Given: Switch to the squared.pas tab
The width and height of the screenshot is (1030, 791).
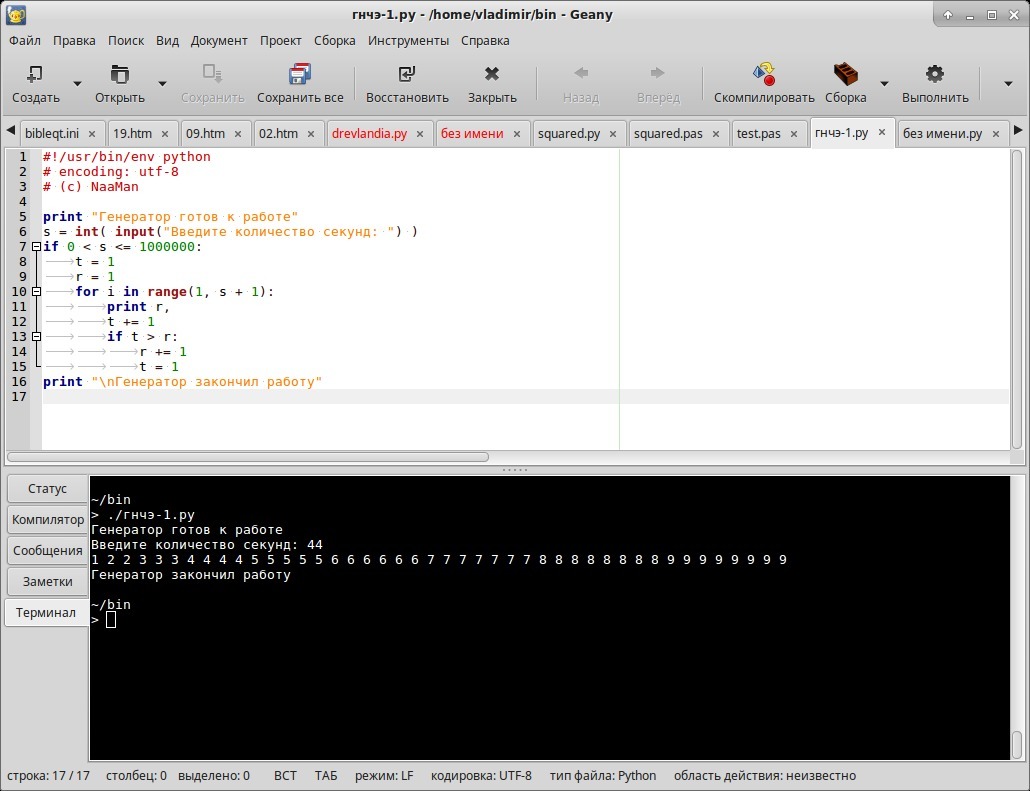Looking at the screenshot, I should click(x=668, y=133).
